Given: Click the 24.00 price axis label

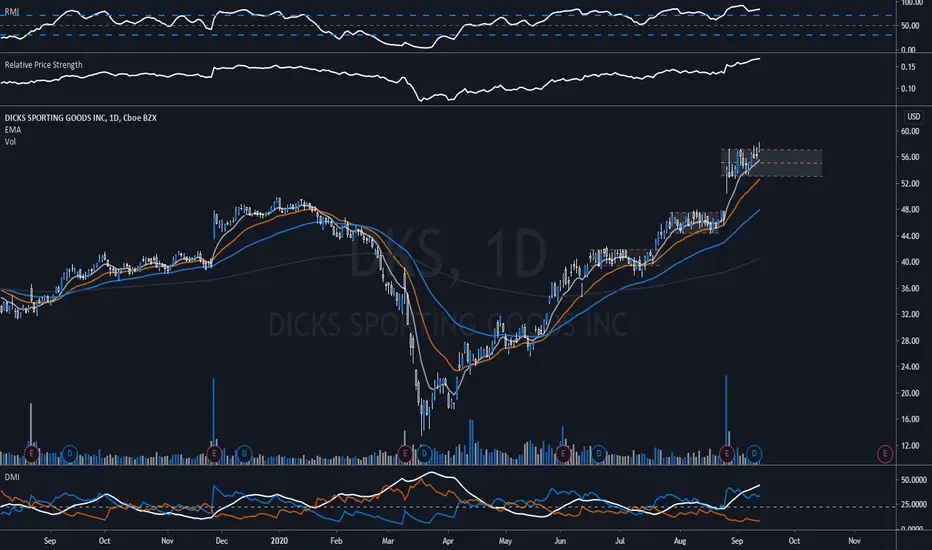Looking at the screenshot, I should coord(910,367).
